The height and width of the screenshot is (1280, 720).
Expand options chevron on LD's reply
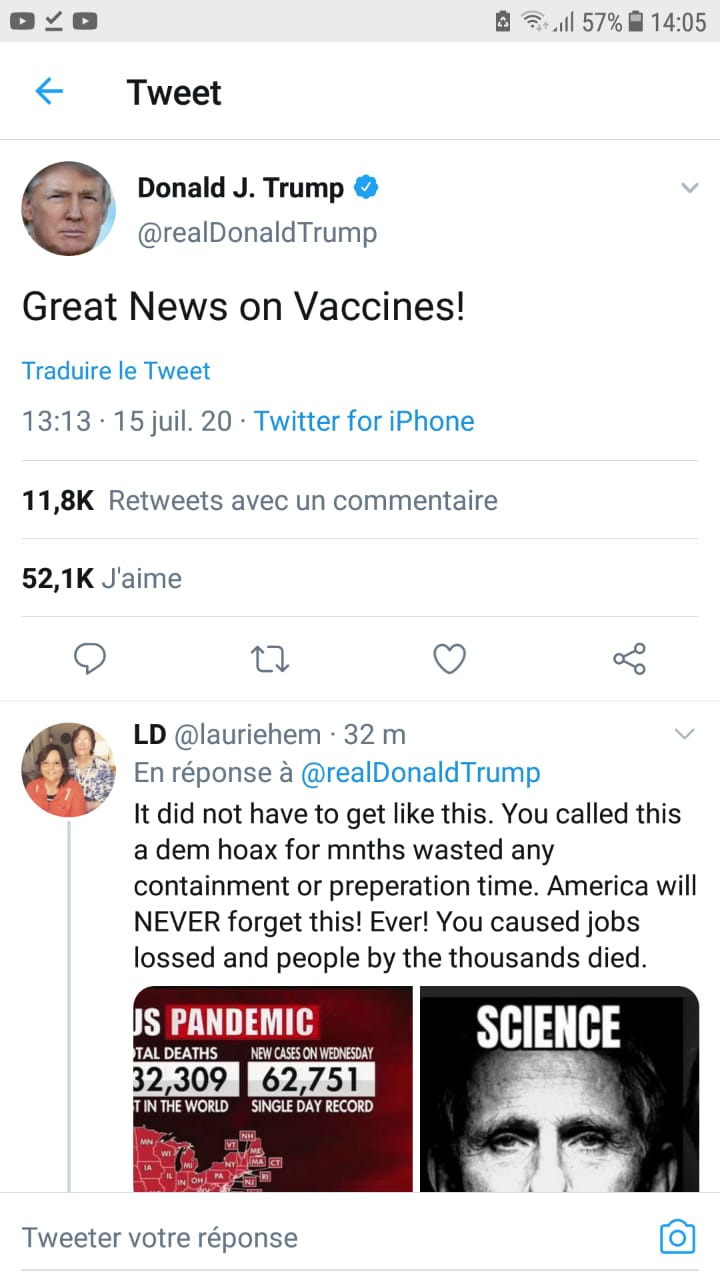[x=684, y=735]
